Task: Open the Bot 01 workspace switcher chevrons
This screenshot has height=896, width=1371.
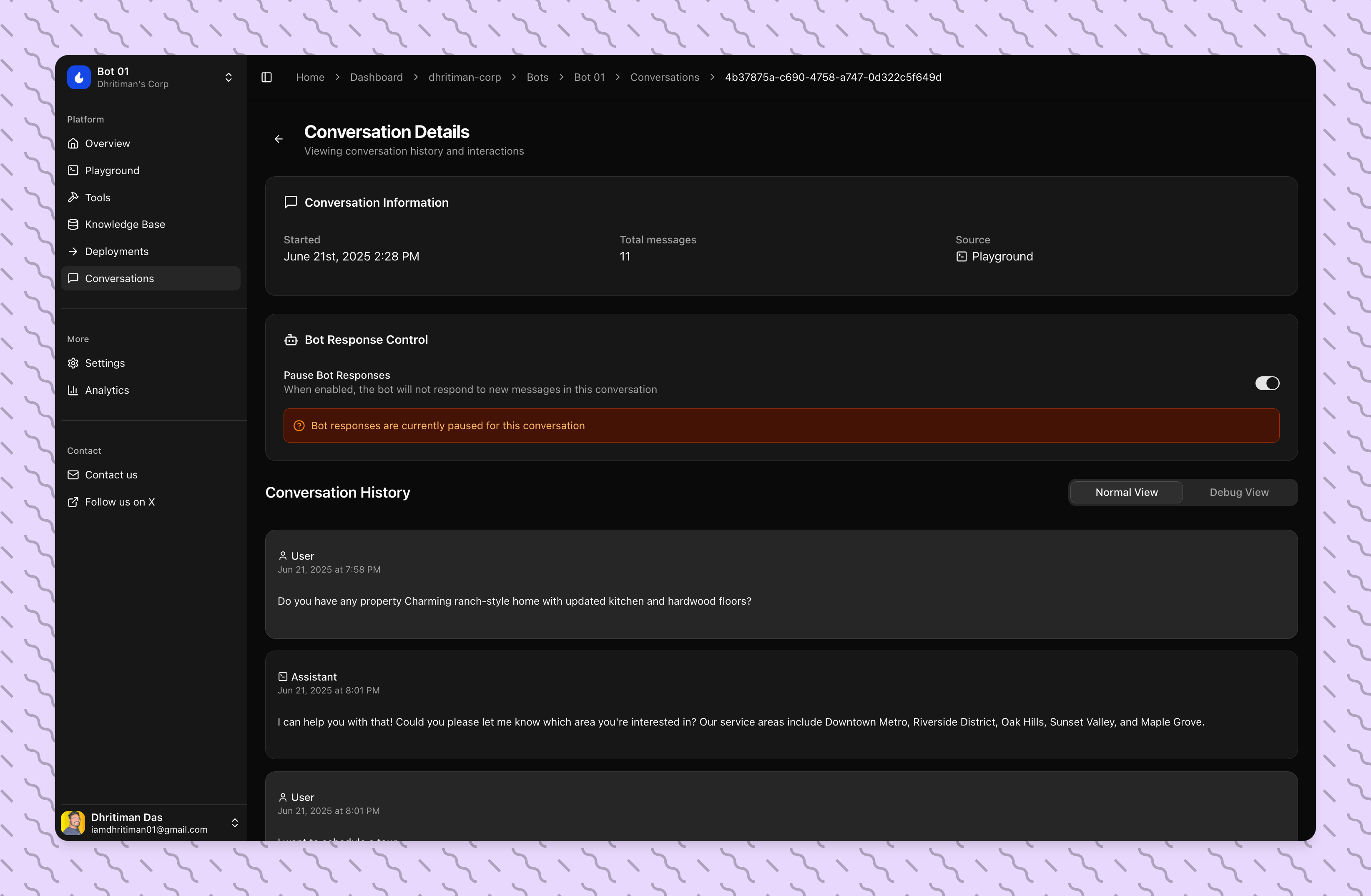Action: pyautogui.click(x=228, y=77)
